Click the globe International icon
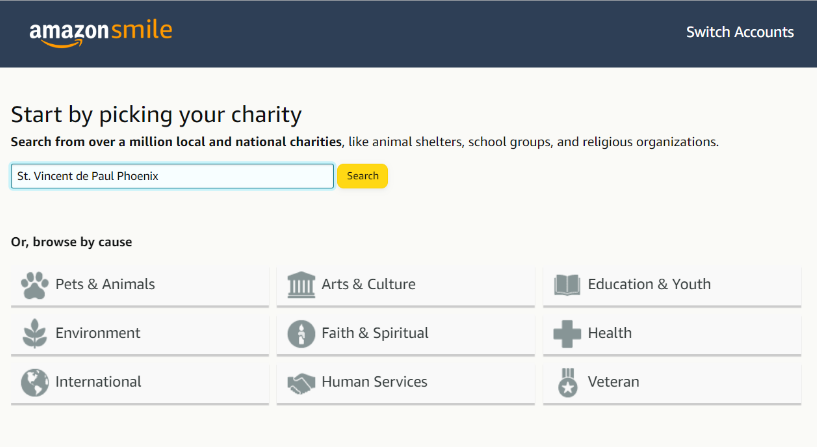 point(35,382)
